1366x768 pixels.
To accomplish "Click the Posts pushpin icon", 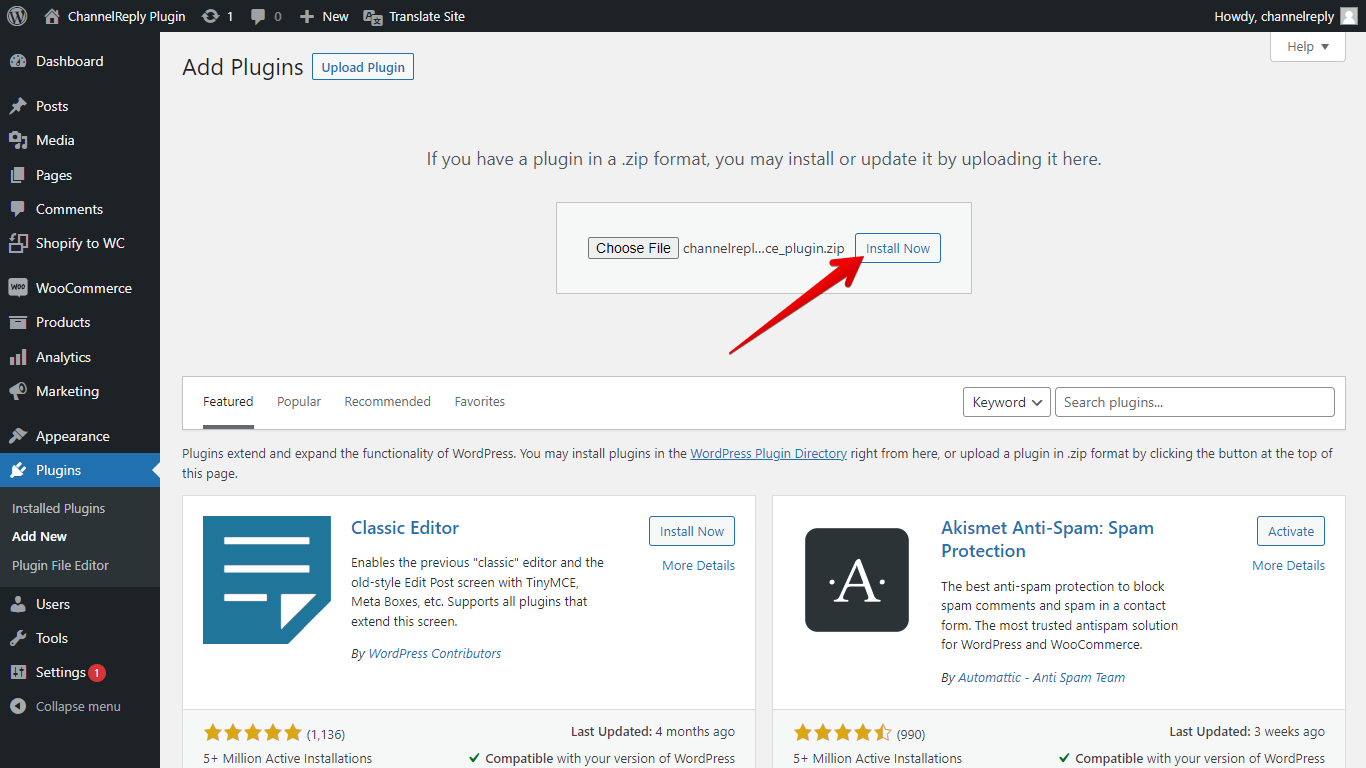I will [x=18, y=106].
